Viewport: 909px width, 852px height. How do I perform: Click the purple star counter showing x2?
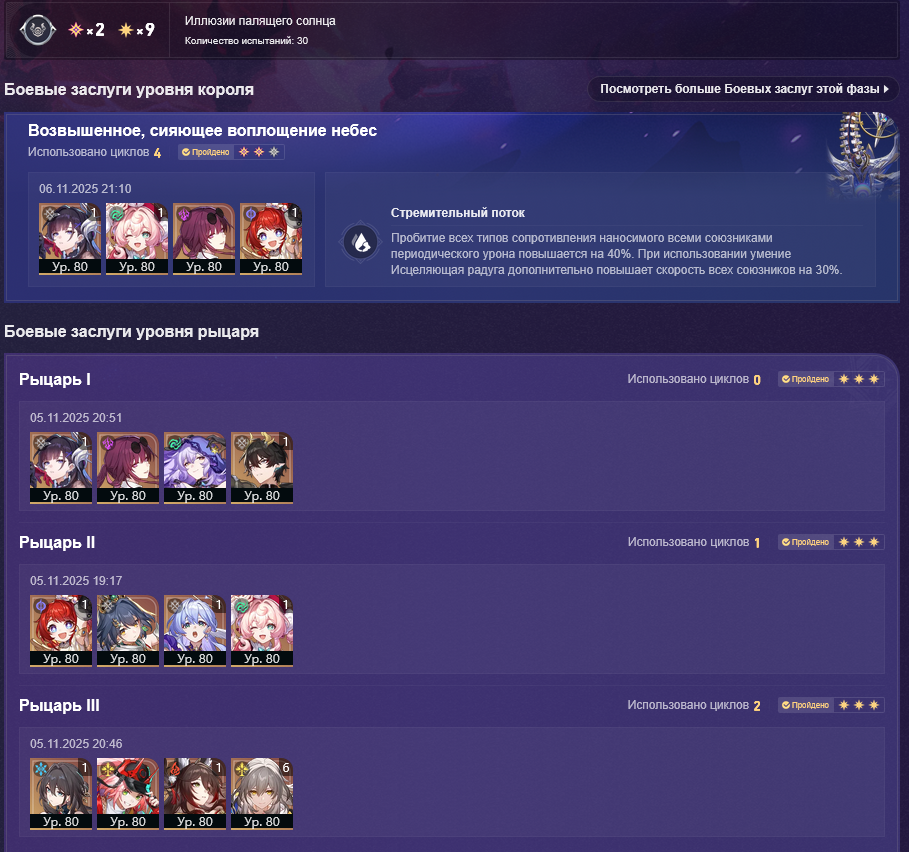86,30
